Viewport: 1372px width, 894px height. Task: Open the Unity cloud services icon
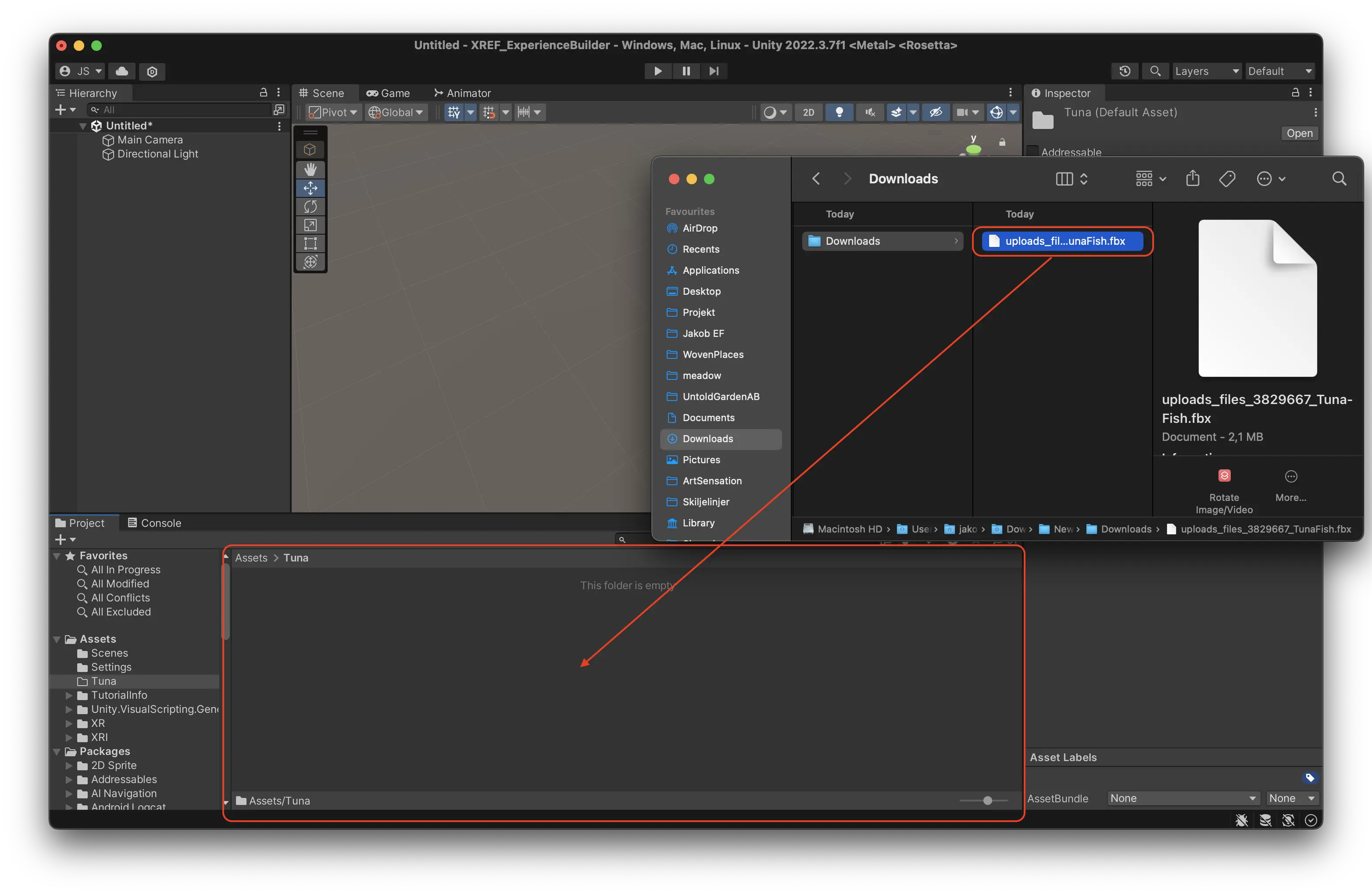[x=121, y=71]
